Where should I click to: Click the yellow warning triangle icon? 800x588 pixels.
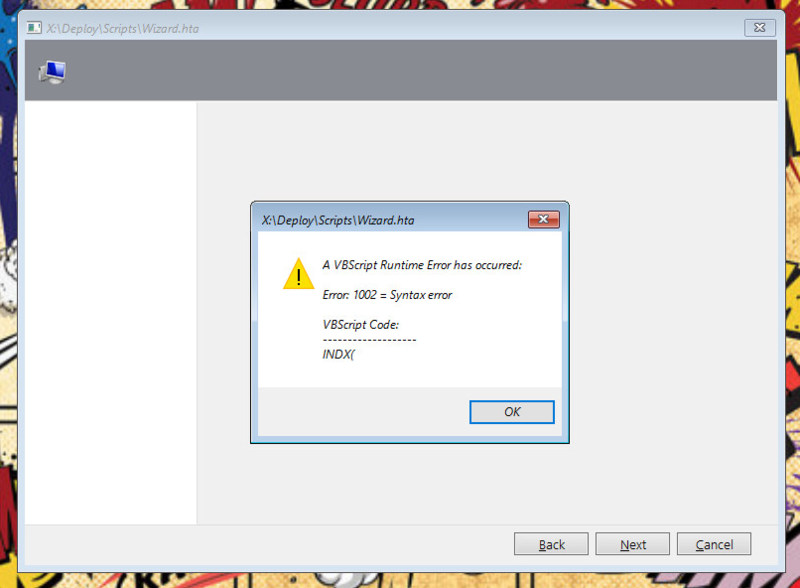click(x=298, y=274)
